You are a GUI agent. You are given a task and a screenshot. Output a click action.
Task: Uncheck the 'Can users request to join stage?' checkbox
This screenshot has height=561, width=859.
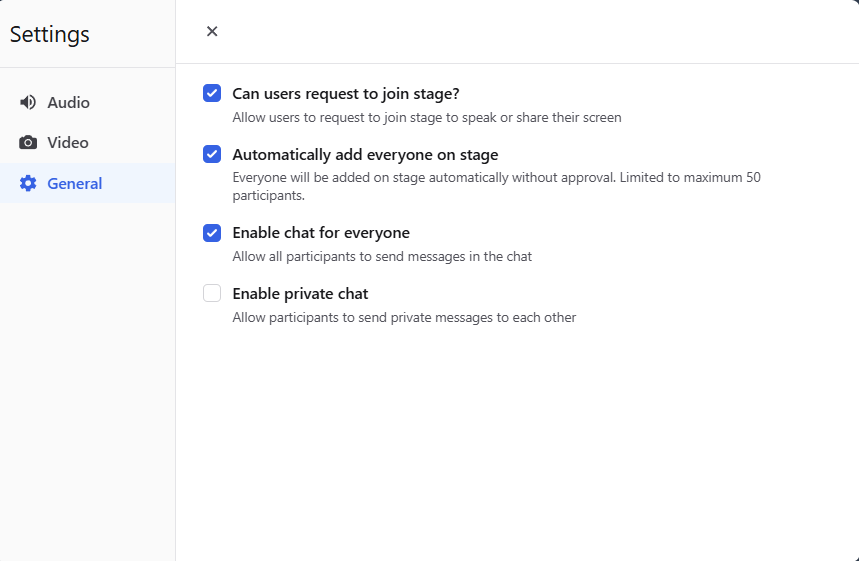point(212,93)
